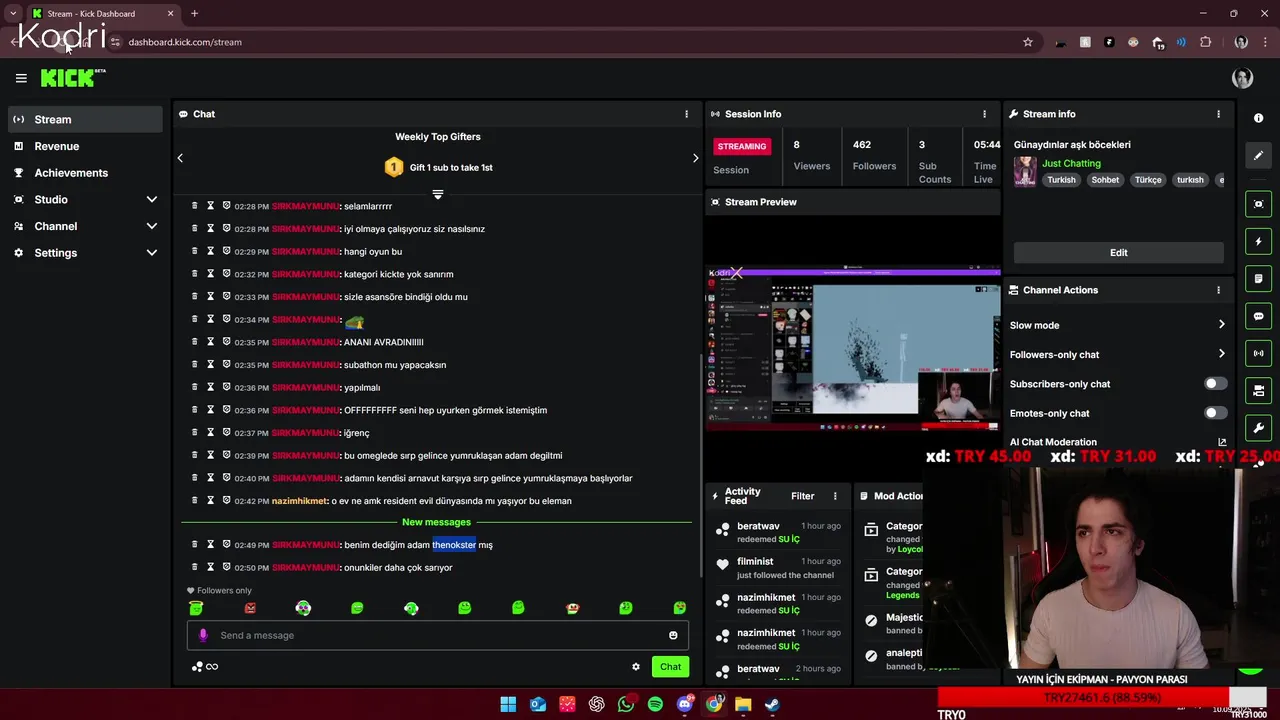Screen dimensions: 1280x720
Task: Open Chat panel three-dot options
Action: pos(686,114)
